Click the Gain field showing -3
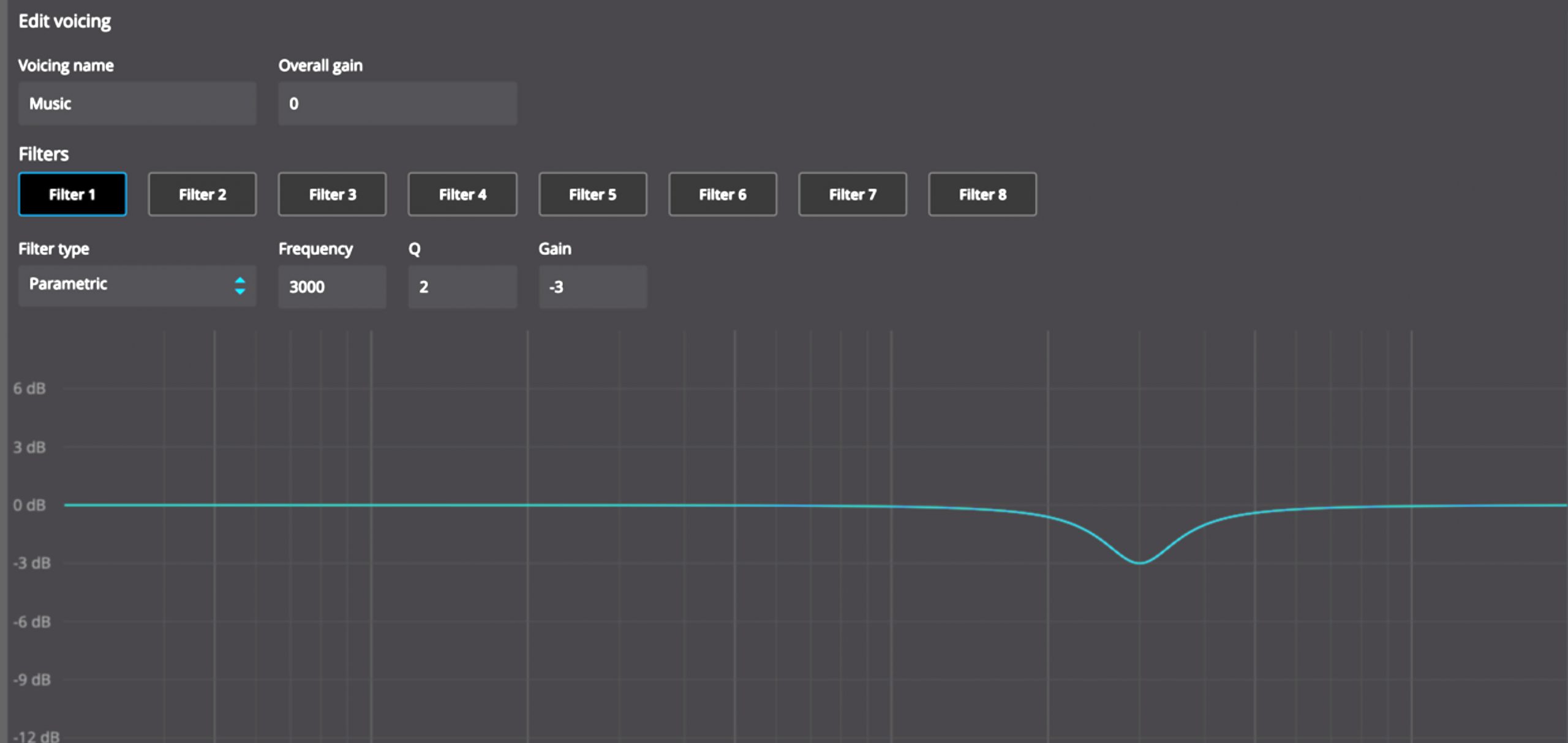1568x743 pixels. [x=592, y=286]
